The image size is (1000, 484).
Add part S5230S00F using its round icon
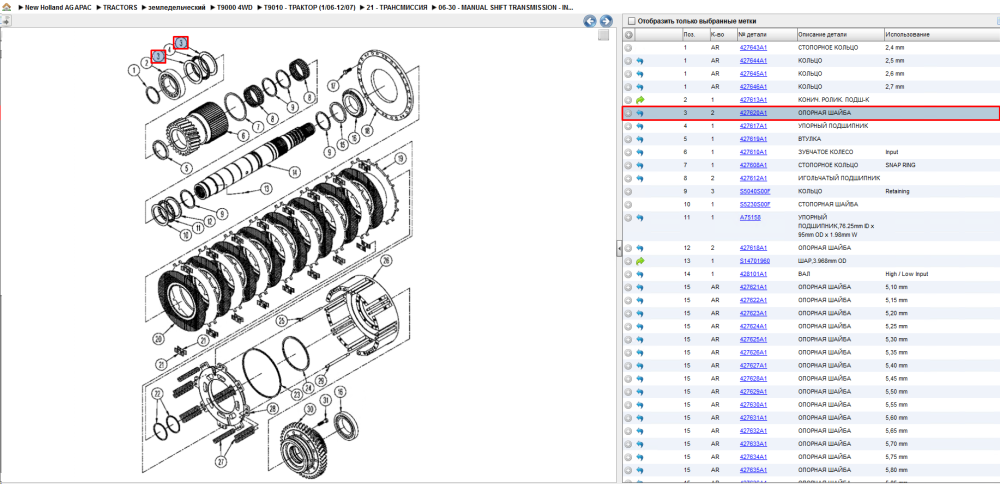click(628, 205)
